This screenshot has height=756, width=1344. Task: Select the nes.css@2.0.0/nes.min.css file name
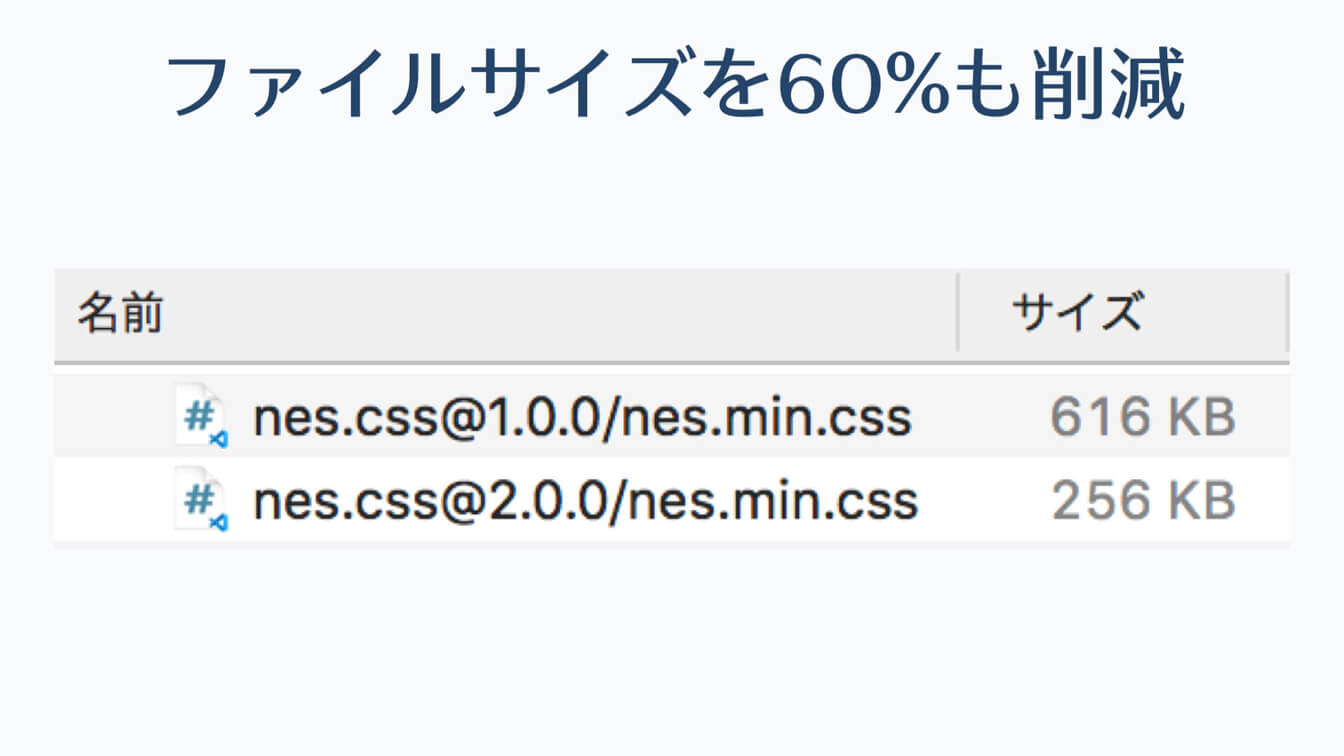coord(585,502)
